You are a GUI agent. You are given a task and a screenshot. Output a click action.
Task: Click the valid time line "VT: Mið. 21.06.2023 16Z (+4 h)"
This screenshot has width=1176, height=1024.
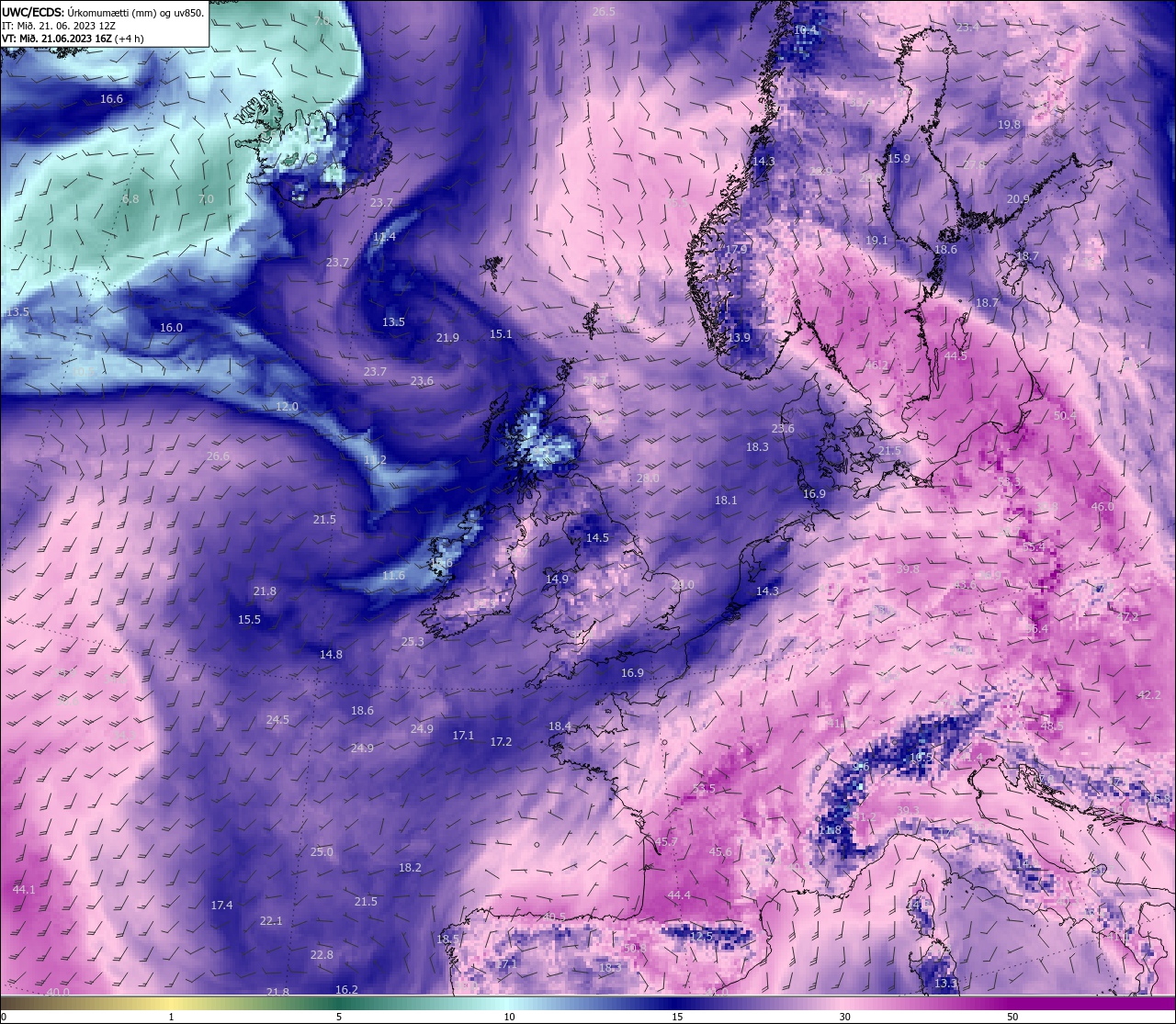pos(73,39)
